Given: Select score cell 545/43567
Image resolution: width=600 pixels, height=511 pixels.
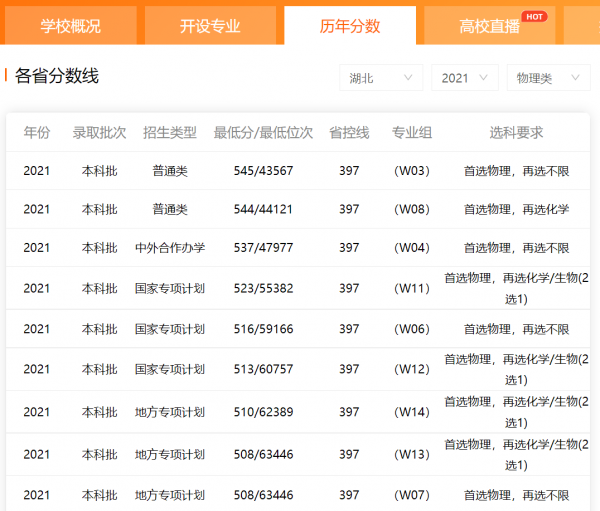Looking at the screenshot, I should tap(263, 171).
